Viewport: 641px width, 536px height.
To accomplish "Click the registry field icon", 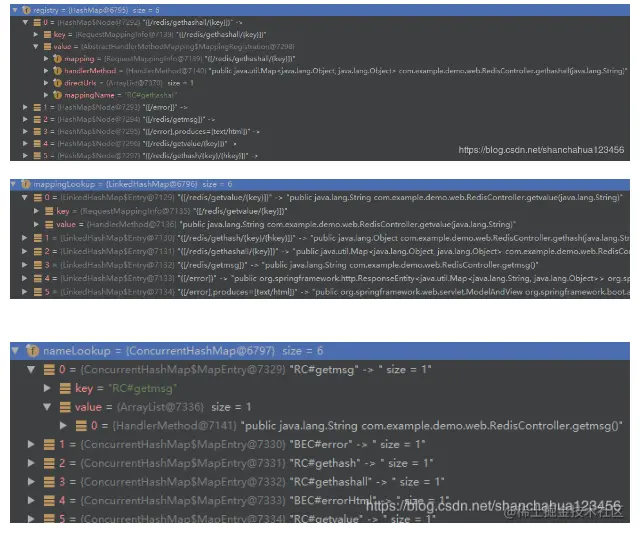I will [x=26, y=10].
